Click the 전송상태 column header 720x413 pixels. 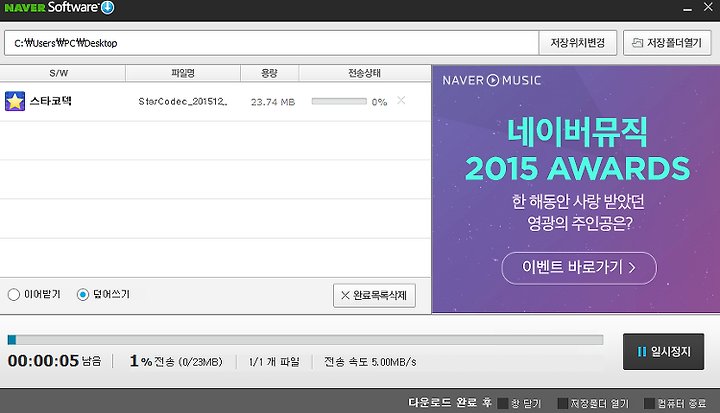365,73
